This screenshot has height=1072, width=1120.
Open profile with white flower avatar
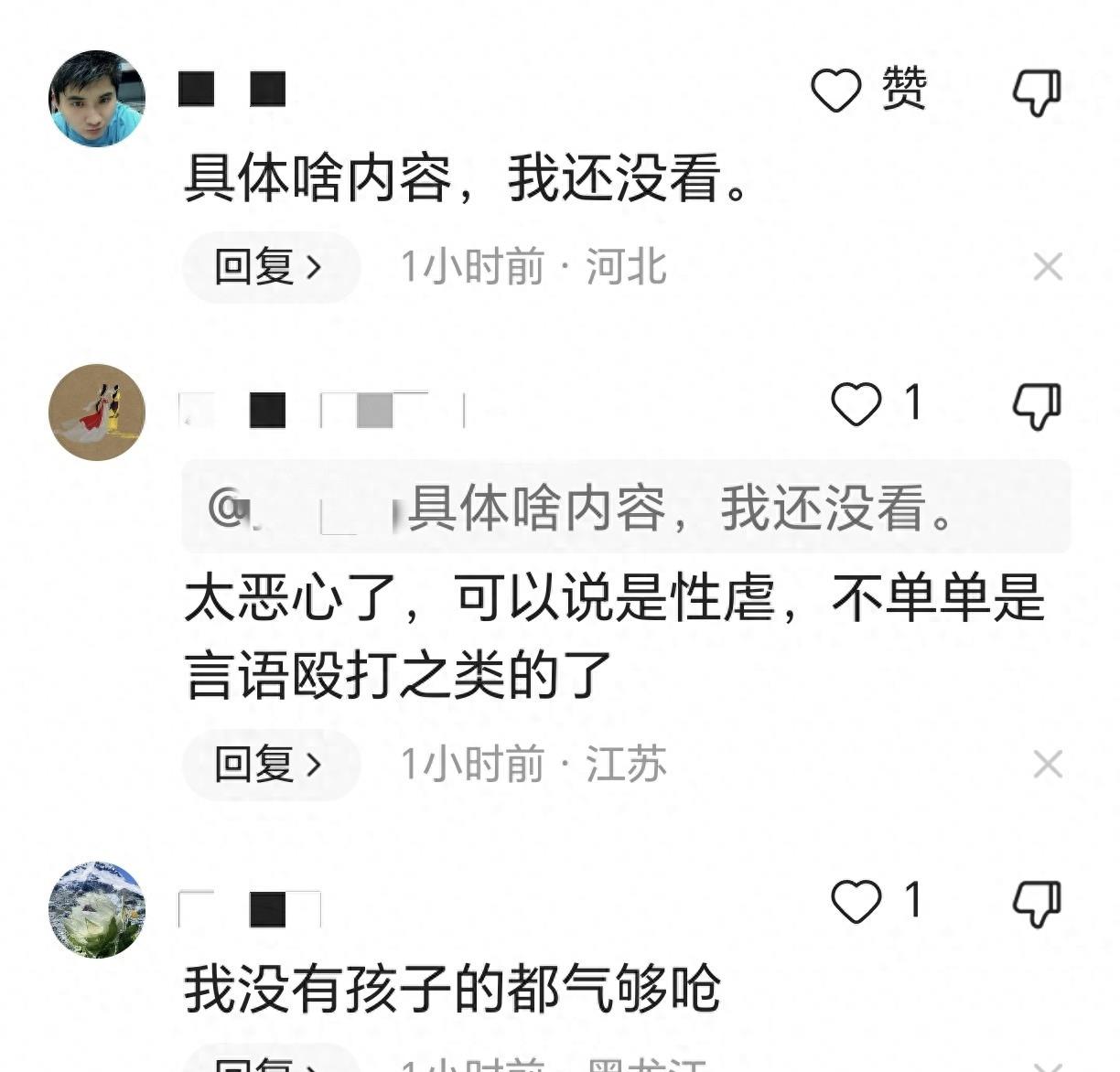(96, 909)
